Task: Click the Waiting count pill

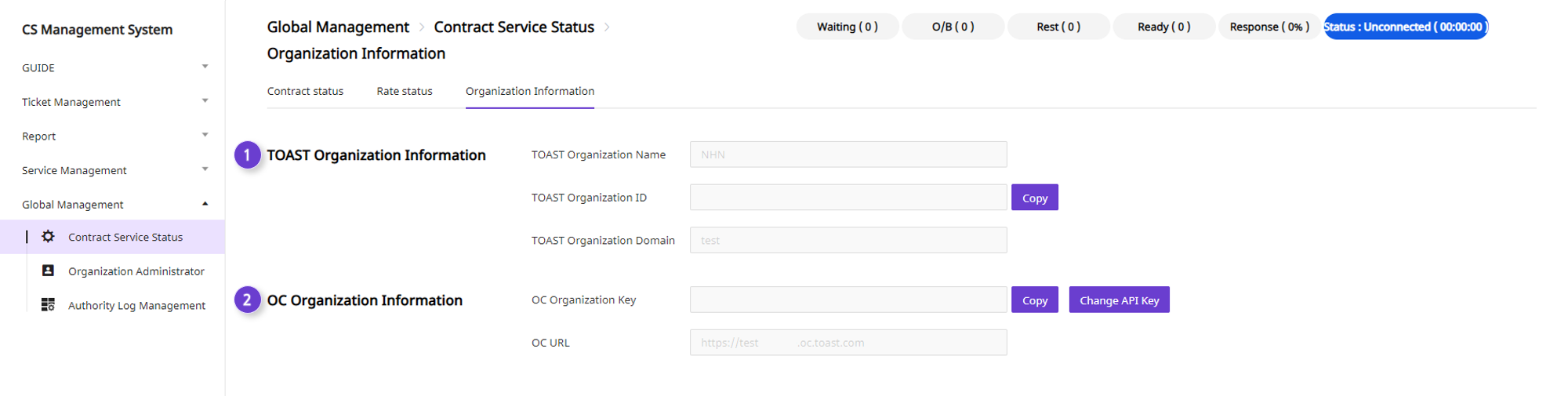Action: (x=848, y=27)
